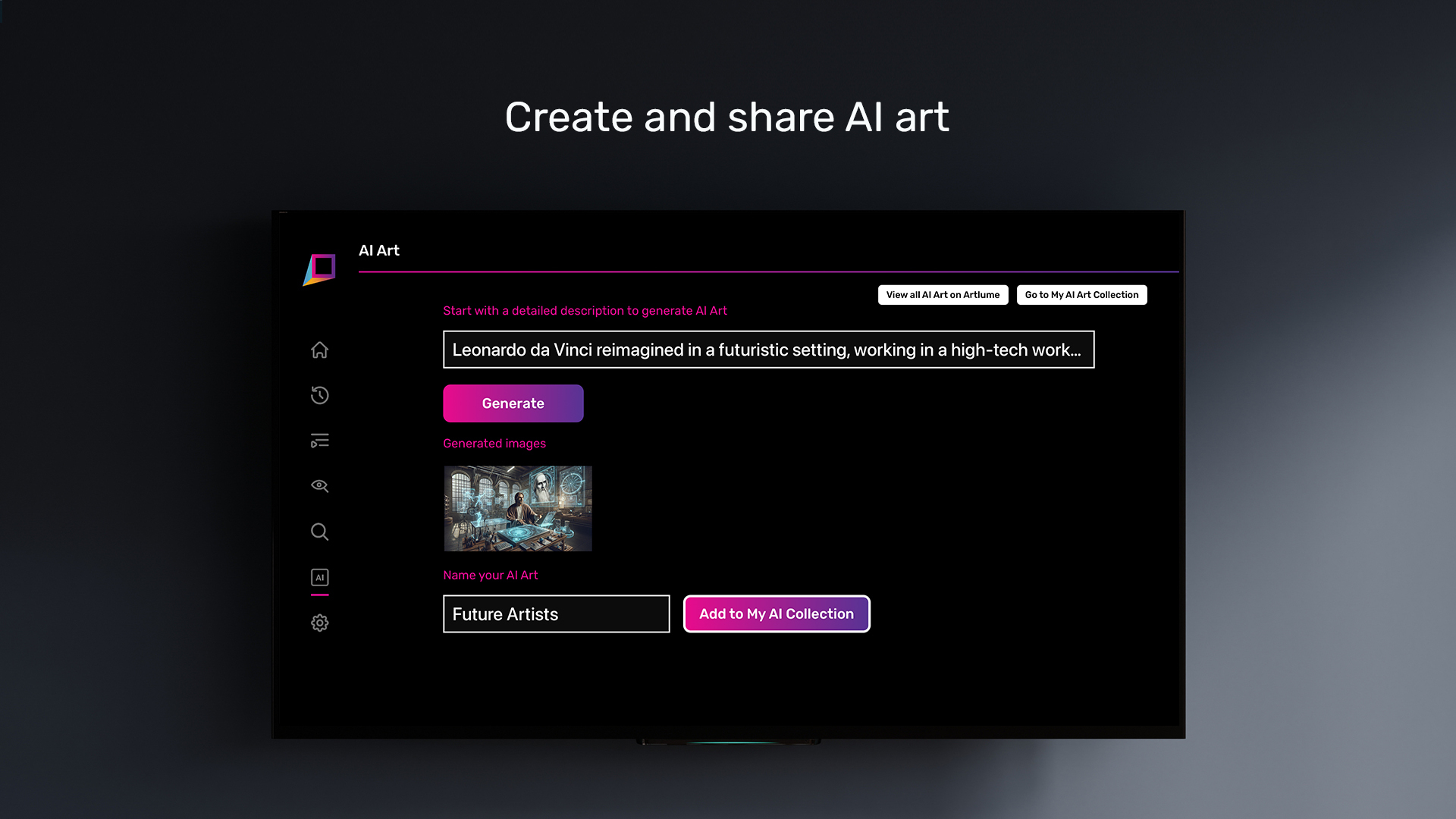The width and height of the screenshot is (1456, 819).
Task: Click View all AI Art on Artlume
Action: (943, 295)
